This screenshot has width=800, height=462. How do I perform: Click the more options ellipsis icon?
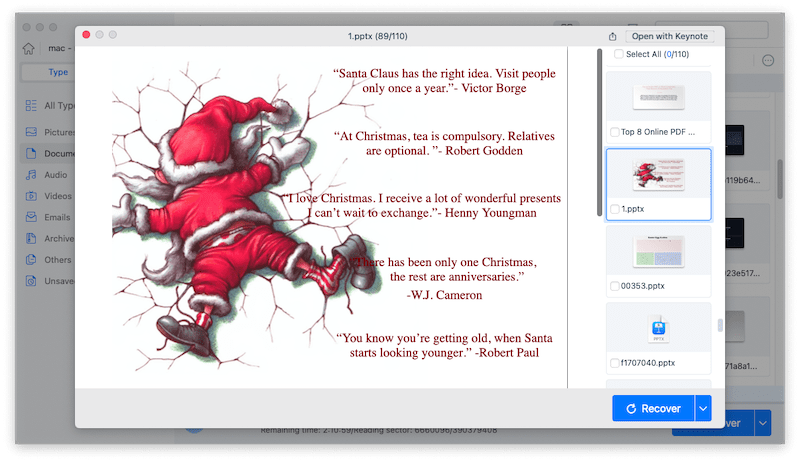click(768, 61)
